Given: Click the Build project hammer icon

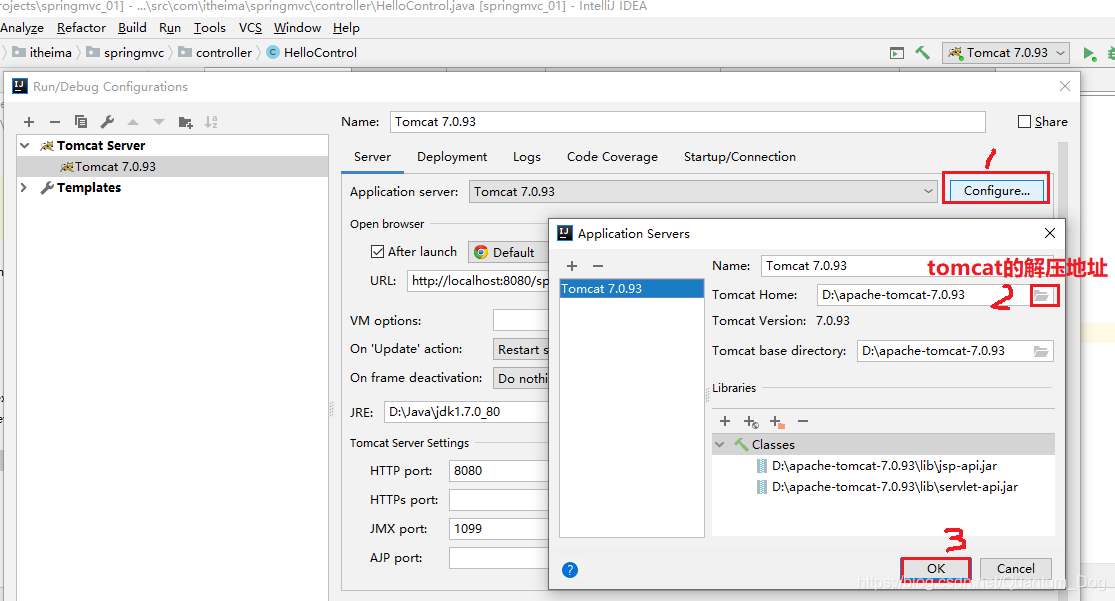Looking at the screenshot, I should click(922, 53).
